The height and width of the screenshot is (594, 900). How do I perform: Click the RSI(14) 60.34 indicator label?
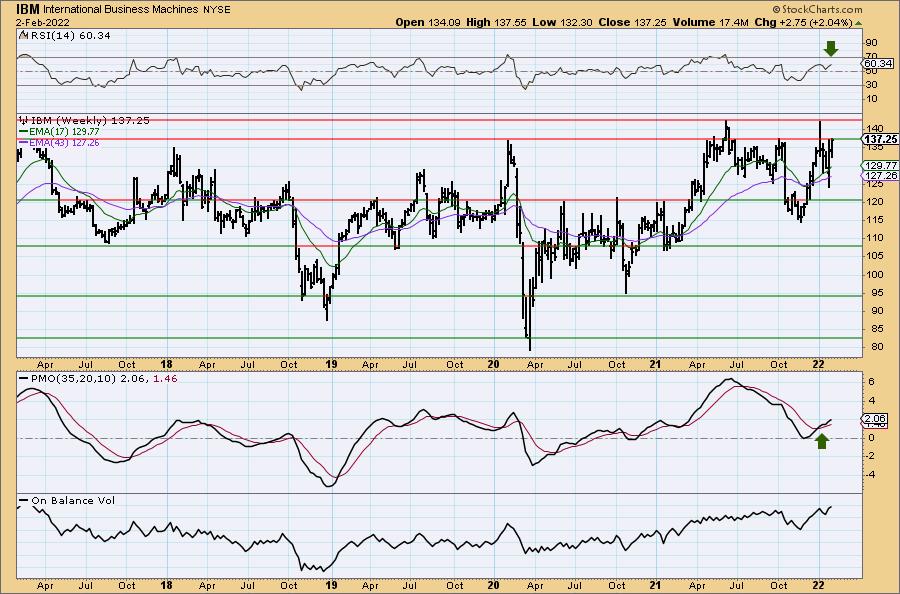[x=69, y=35]
